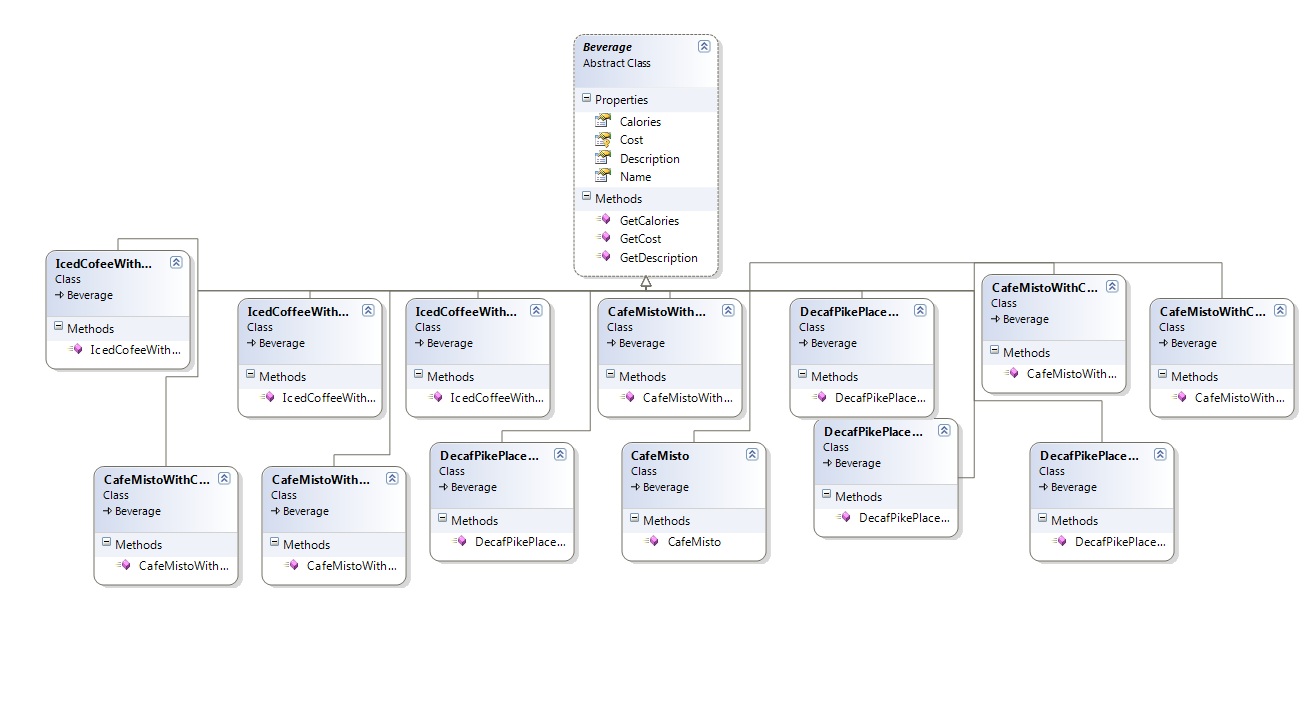1315x704 pixels.
Task: Click the Cost property icon
Action: (603, 140)
